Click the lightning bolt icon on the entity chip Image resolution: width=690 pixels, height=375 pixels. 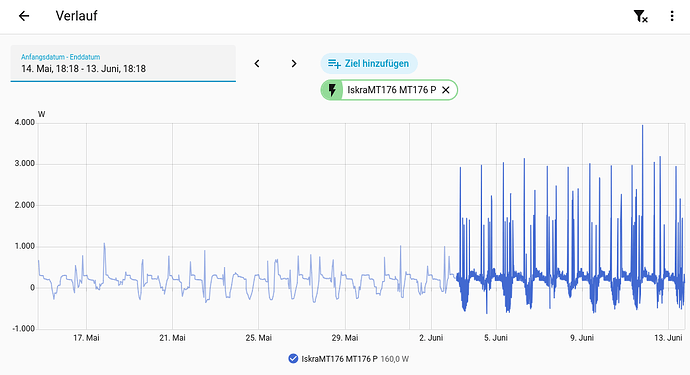click(332, 90)
